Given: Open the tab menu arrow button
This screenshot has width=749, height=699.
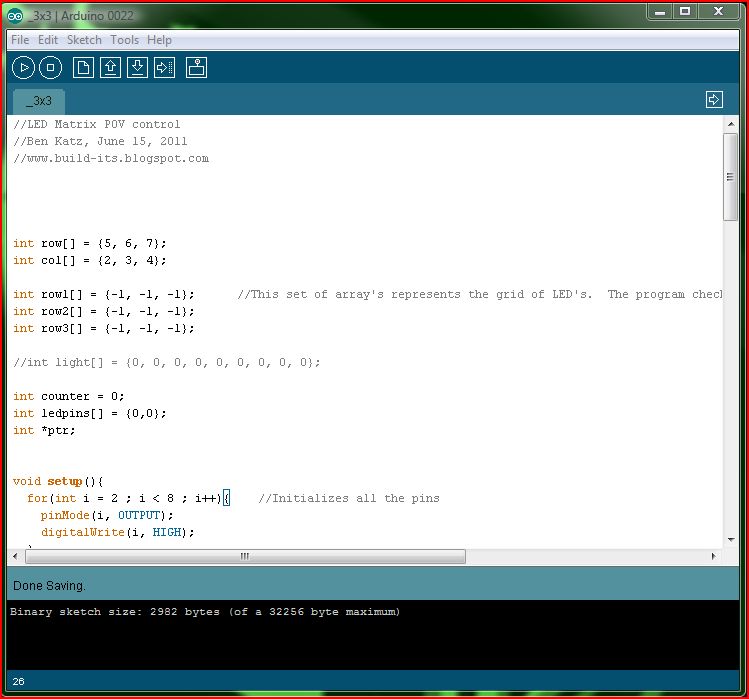Looking at the screenshot, I should tap(714, 99).
